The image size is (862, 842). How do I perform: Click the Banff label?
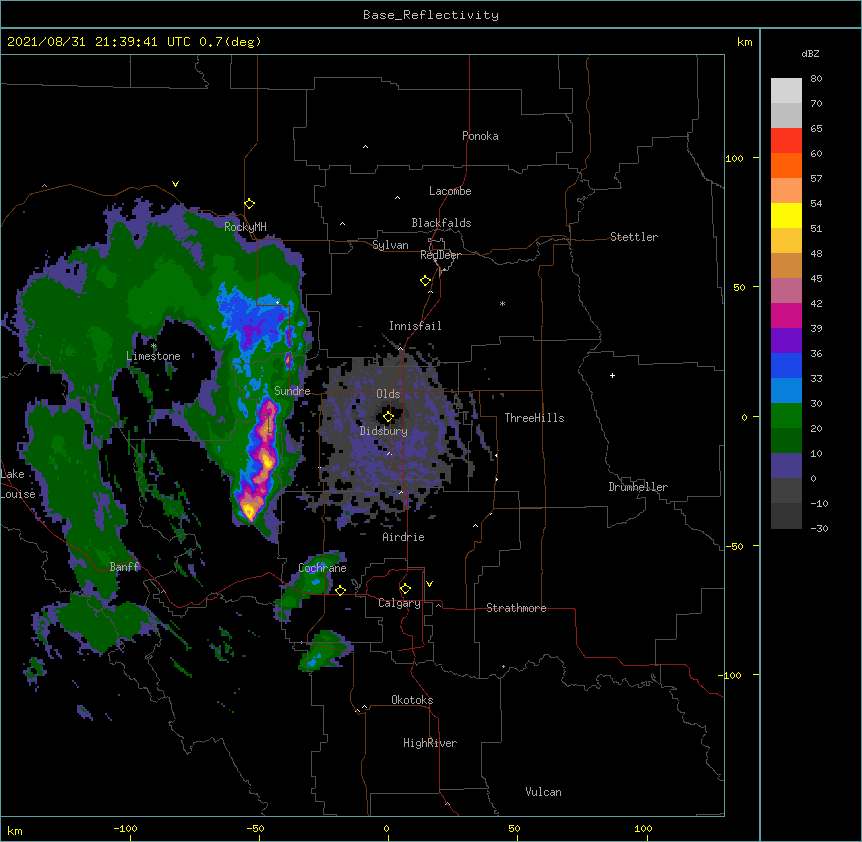125,567
